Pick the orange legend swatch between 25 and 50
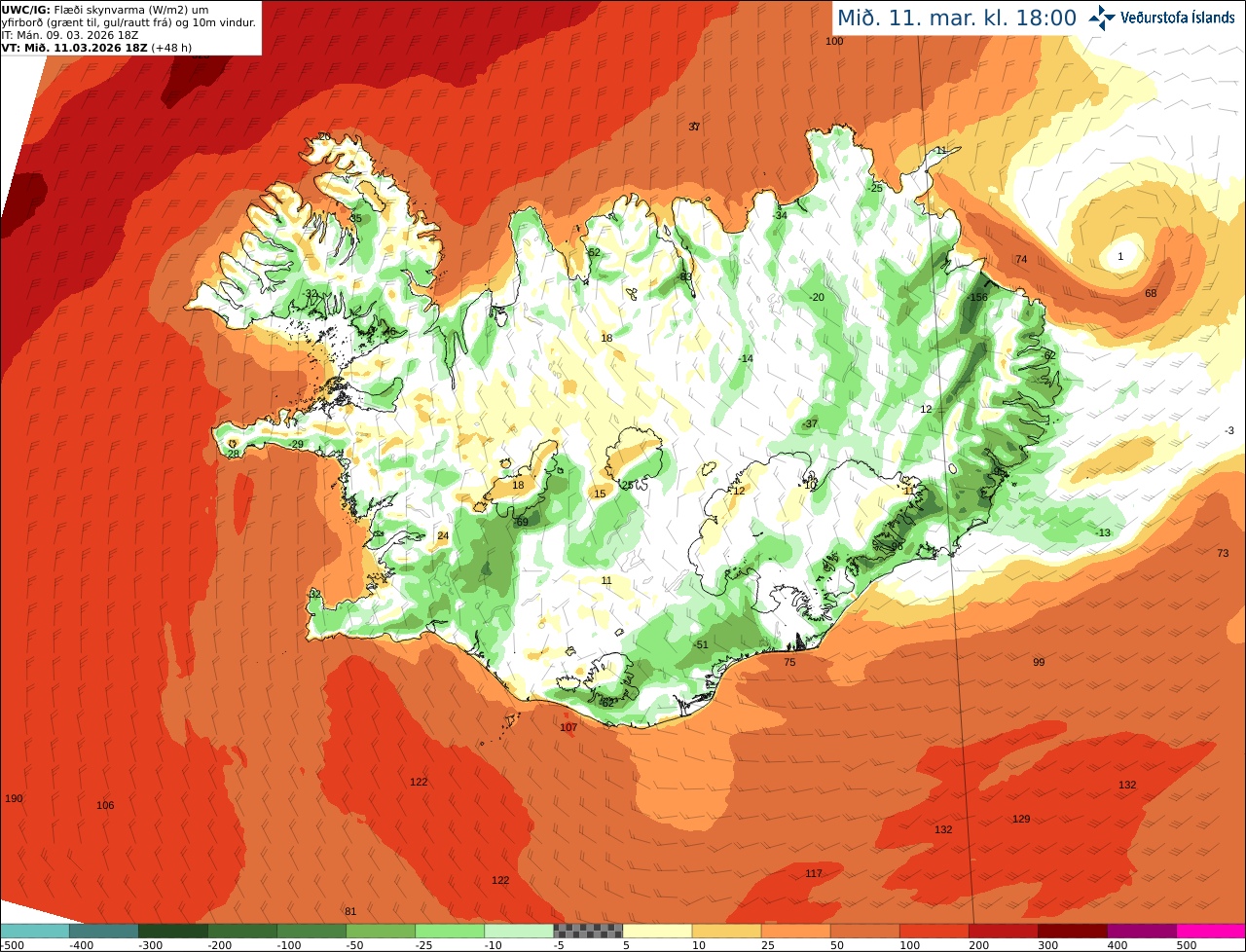This screenshot has width=1246, height=952. pyautogui.click(x=795, y=931)
